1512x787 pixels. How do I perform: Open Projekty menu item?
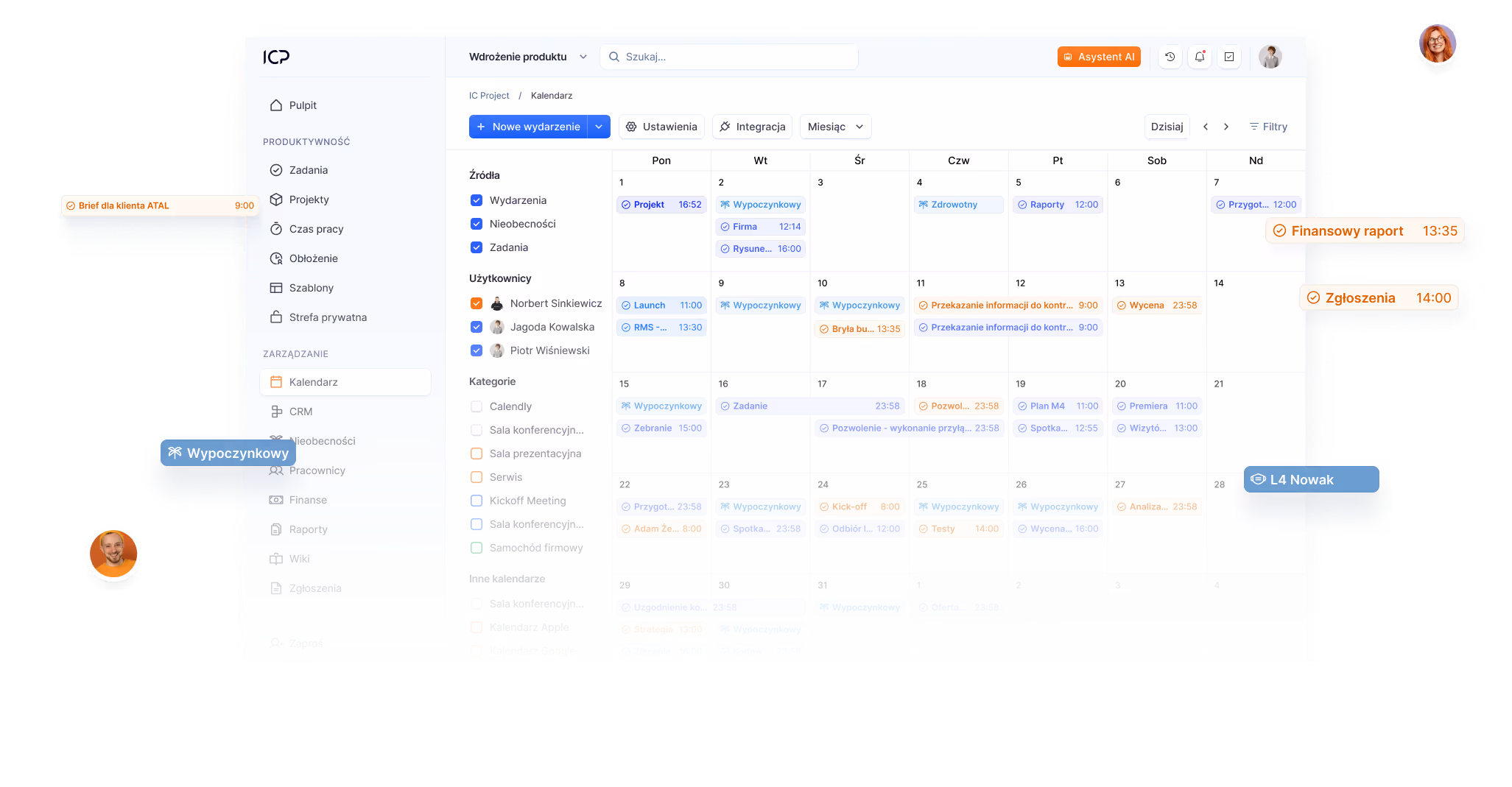point(309,200)
